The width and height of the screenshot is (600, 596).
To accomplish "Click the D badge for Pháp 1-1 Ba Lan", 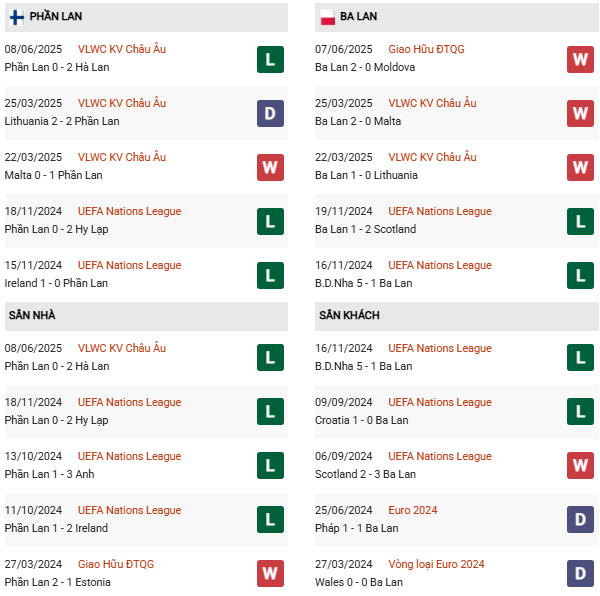I will point(581,520).
